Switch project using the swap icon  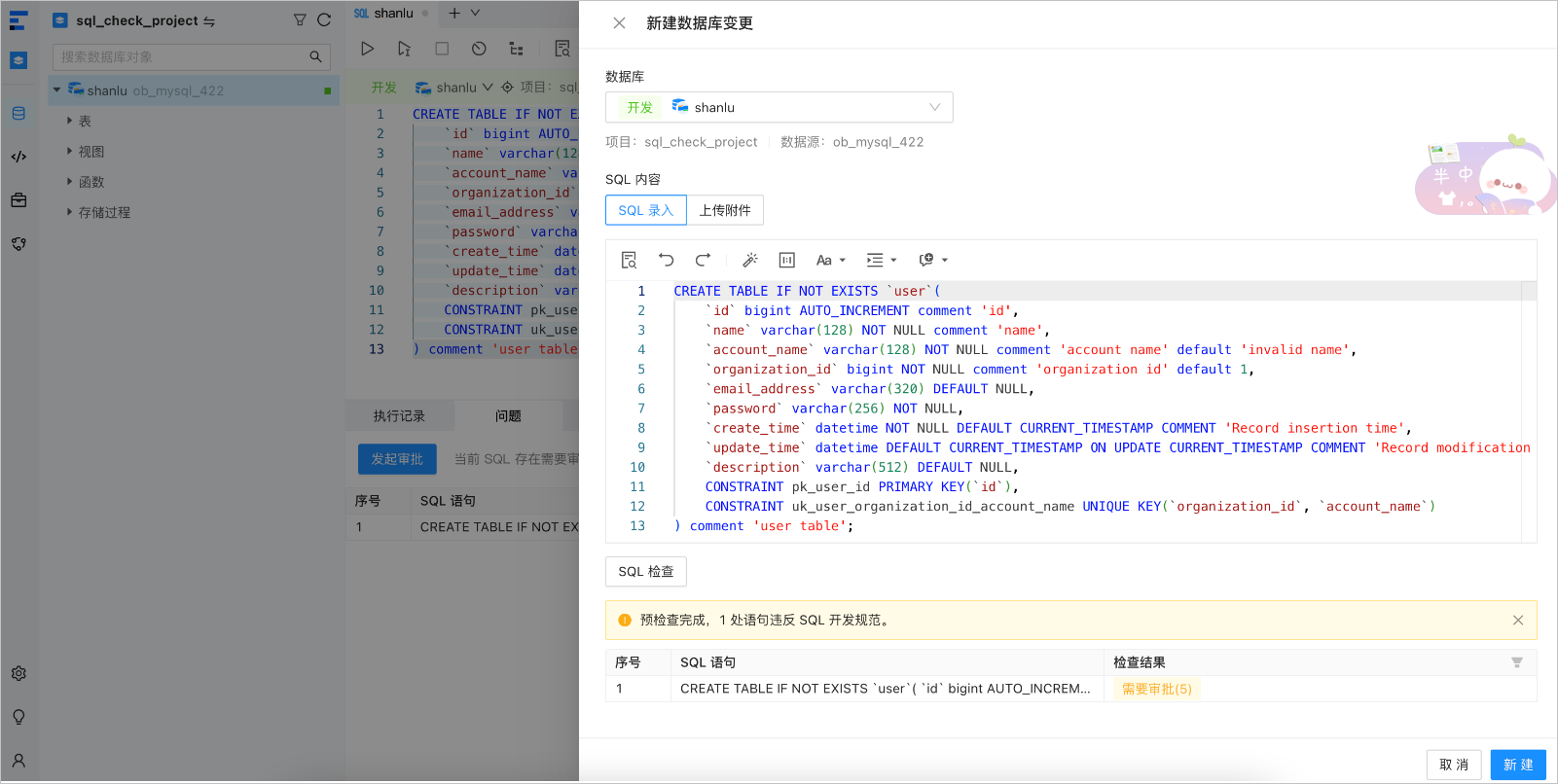209,20
